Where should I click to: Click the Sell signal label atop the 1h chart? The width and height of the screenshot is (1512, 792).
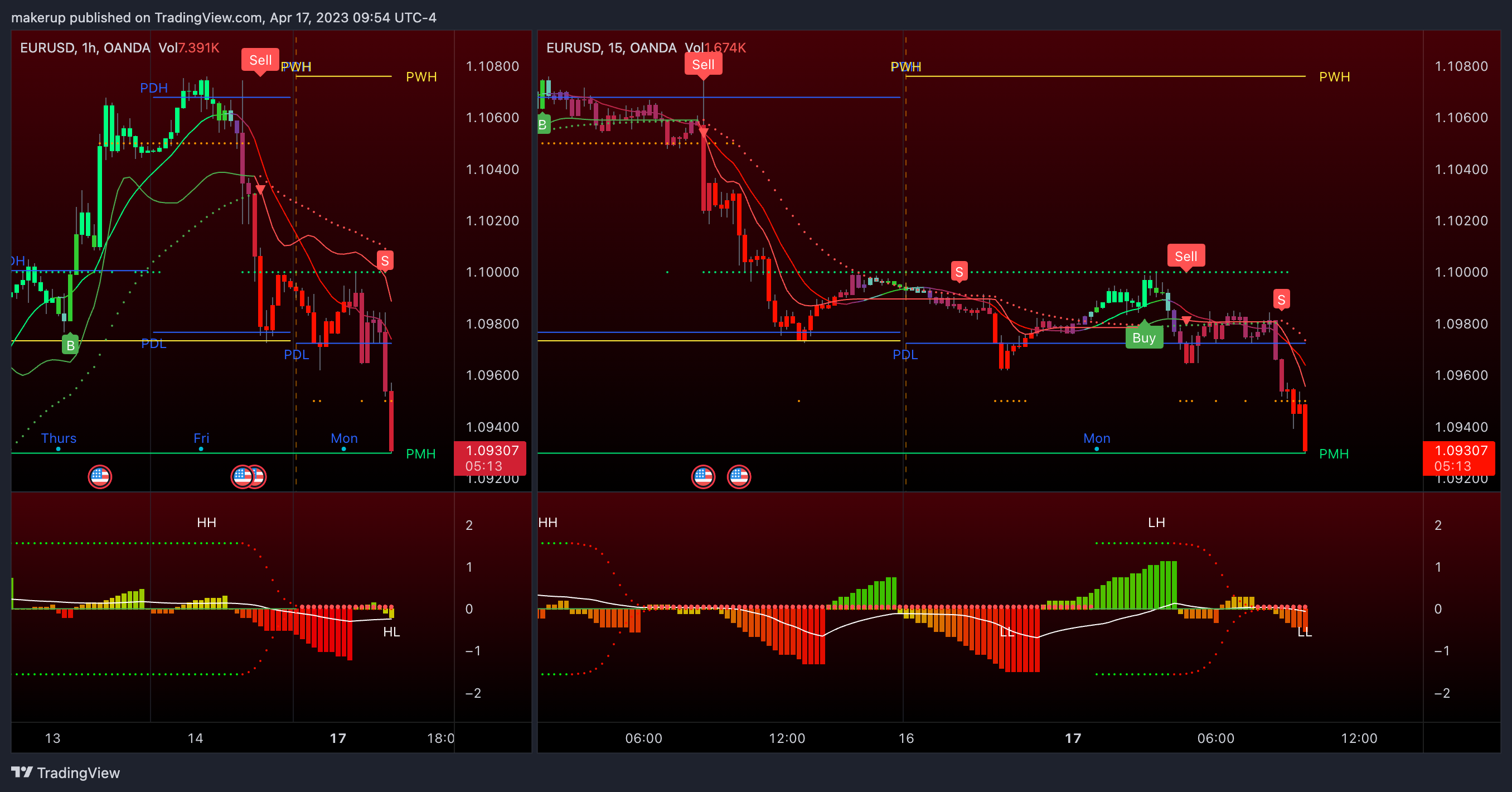[x=260, y=60]
